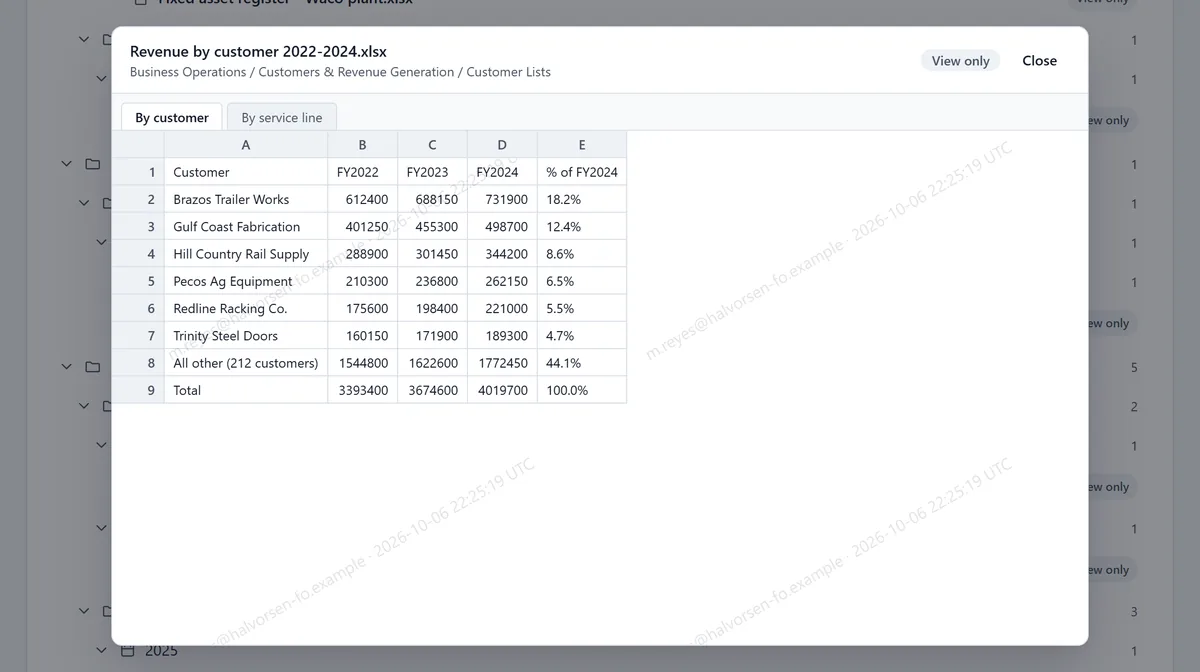Collapse the 2025 folder in background tree

pyautogui.click(x=101, y=651)
